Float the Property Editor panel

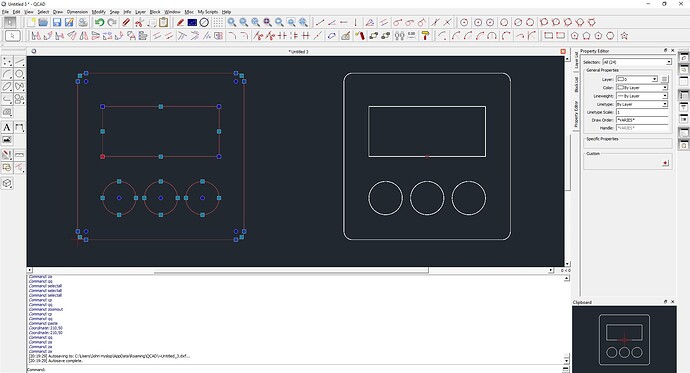pyautogui.click(x=665, y=50)
